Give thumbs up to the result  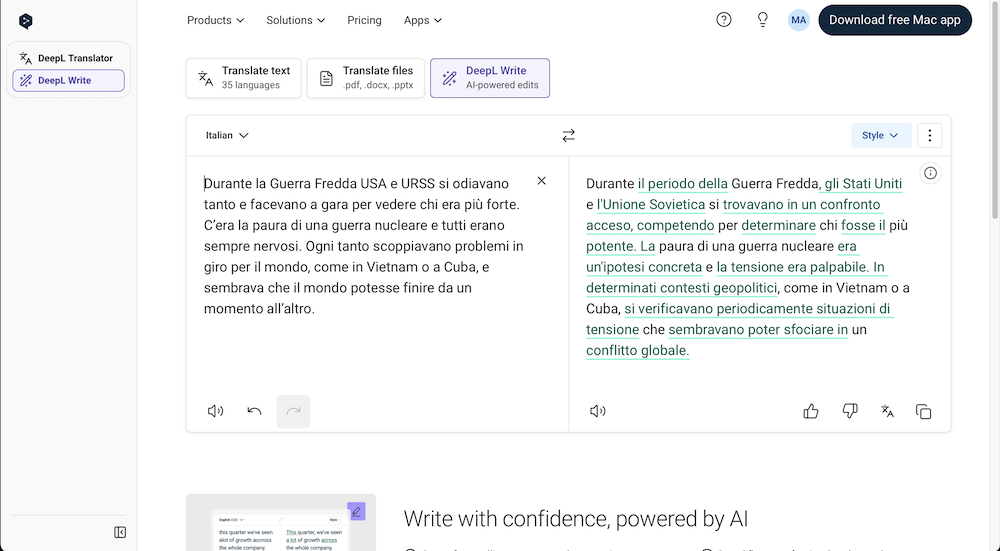pyautogui.click(x=811, y=411)
